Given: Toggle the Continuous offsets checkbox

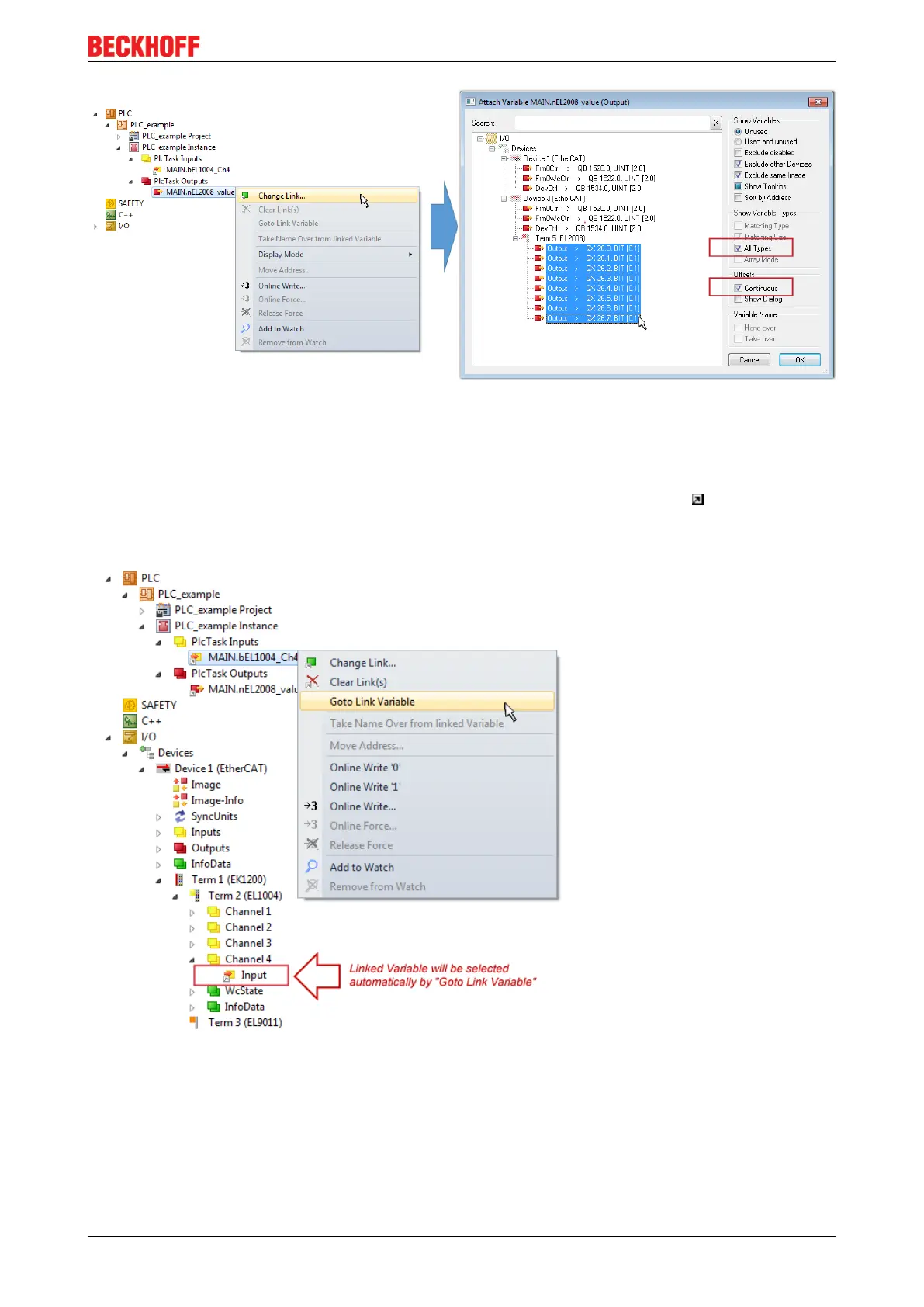Looking at the screenshot, I should (x=738, y=288).
